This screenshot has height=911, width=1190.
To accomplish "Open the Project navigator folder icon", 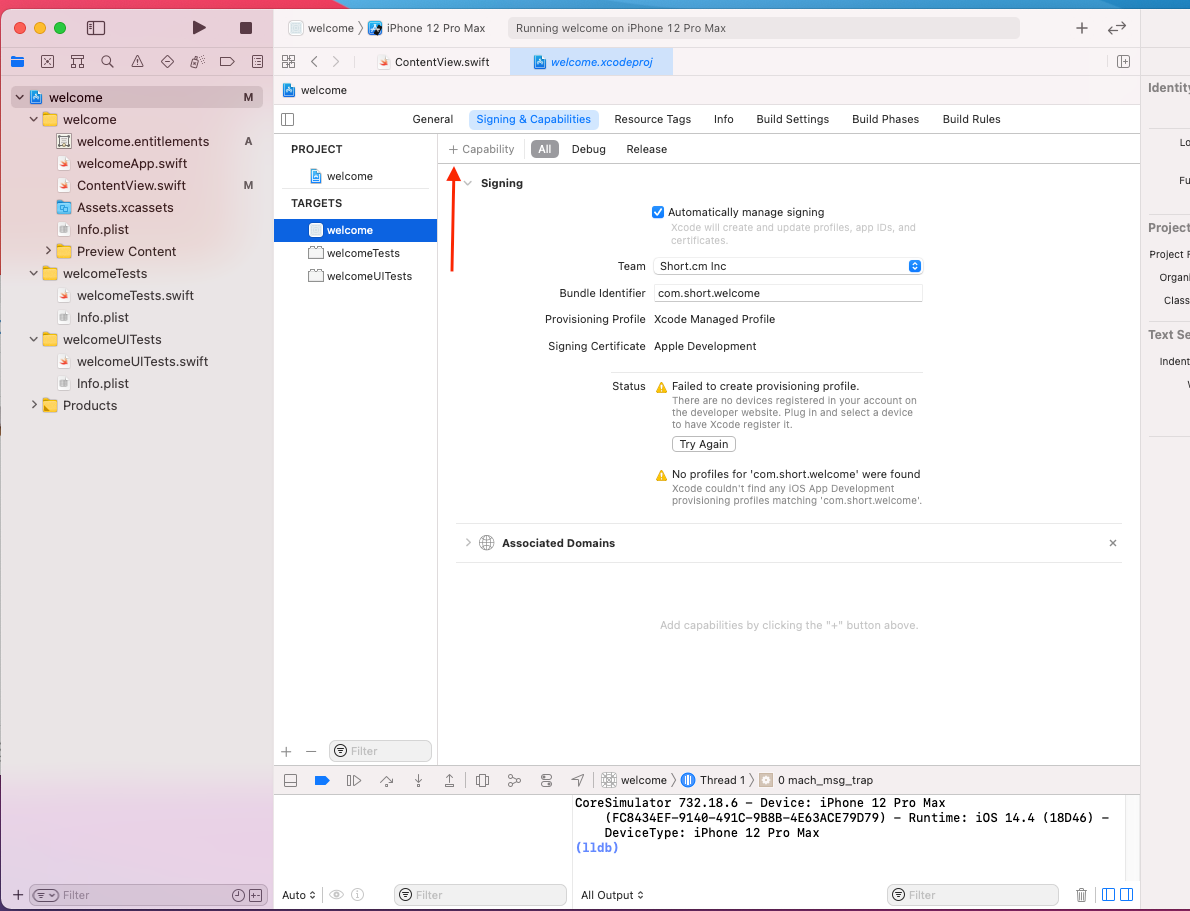I will coord(17,61).
